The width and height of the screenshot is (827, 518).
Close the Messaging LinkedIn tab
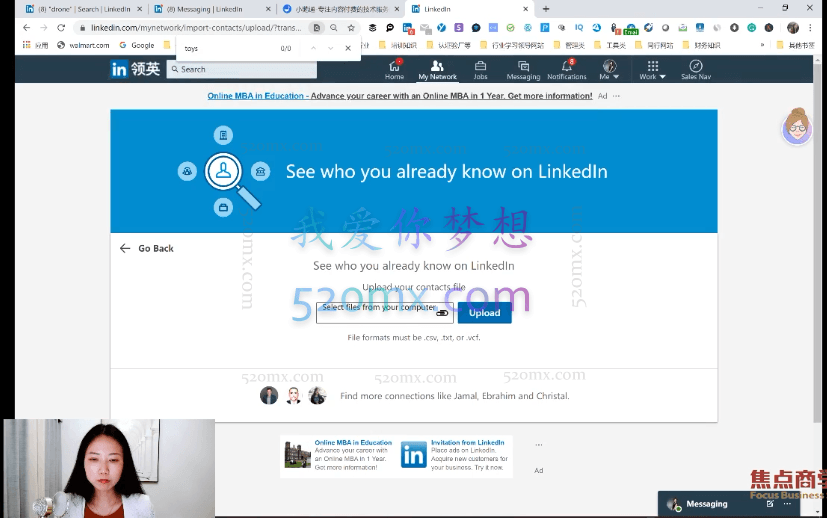click(x=268, y=9)
